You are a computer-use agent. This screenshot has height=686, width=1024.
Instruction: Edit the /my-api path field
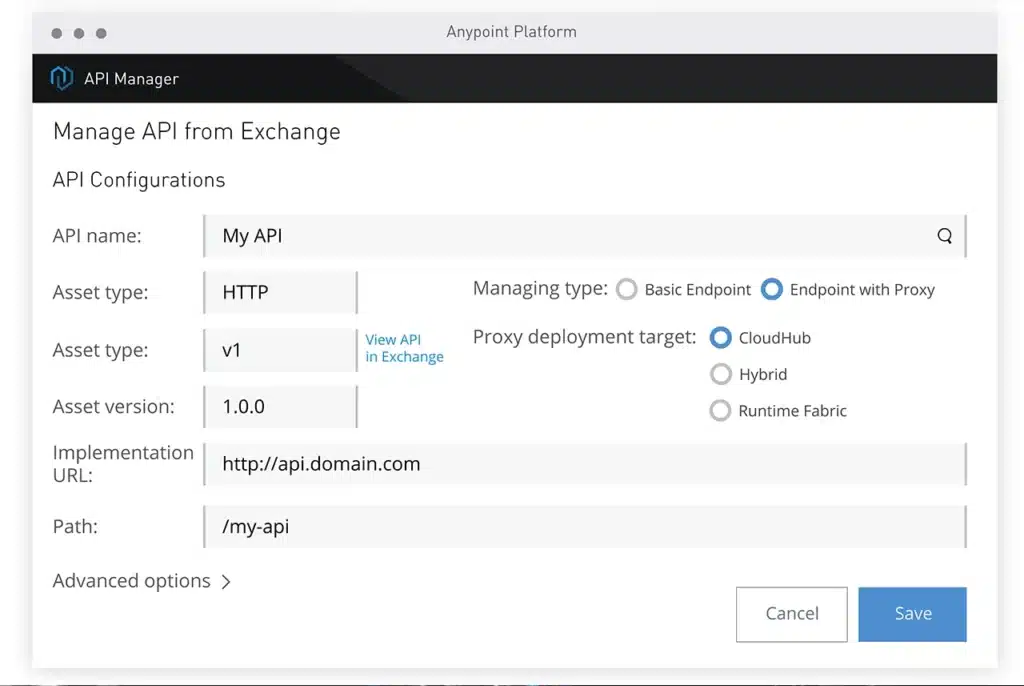(584, 527)
